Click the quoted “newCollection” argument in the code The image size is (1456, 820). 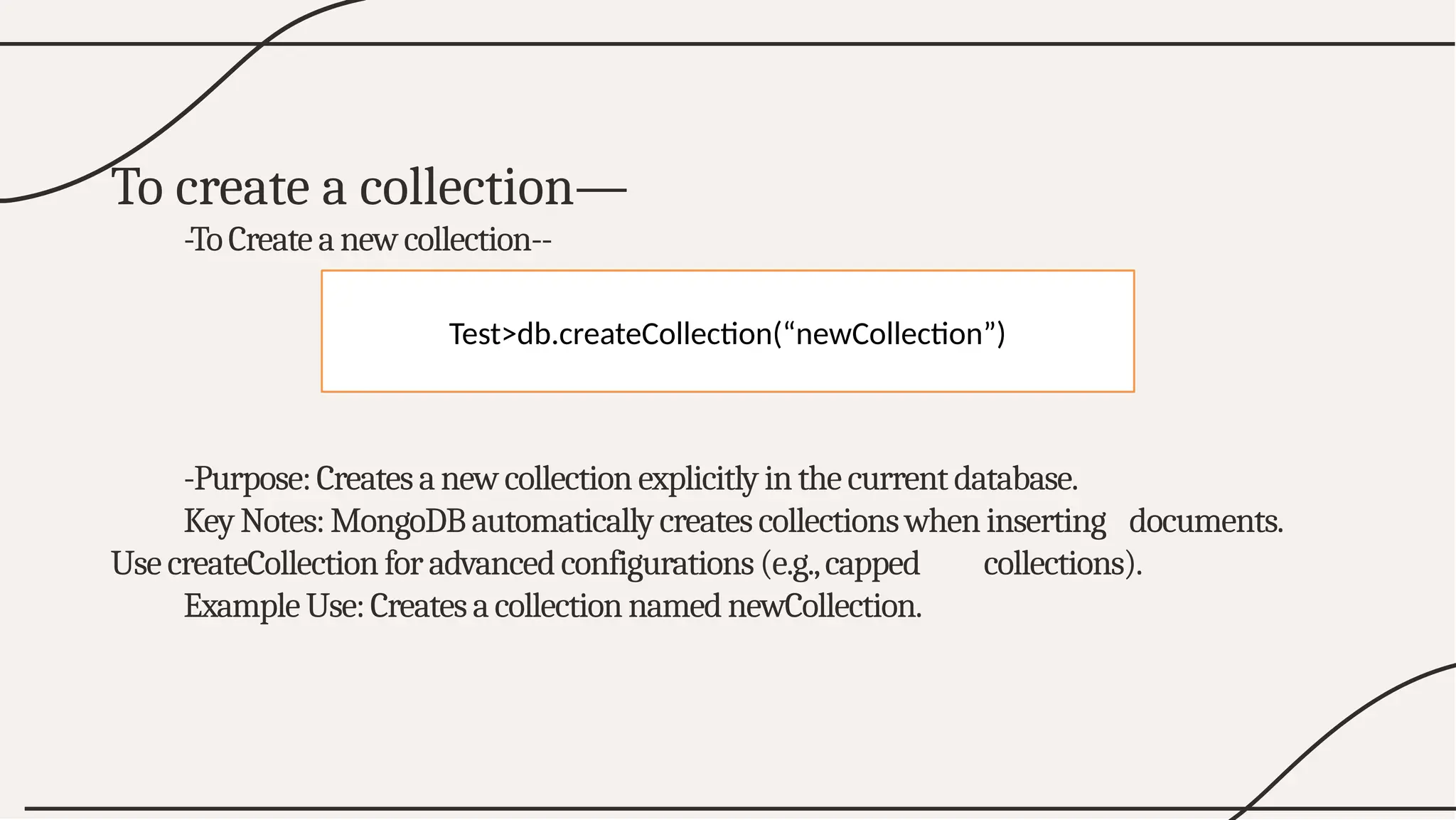[889, 334]
